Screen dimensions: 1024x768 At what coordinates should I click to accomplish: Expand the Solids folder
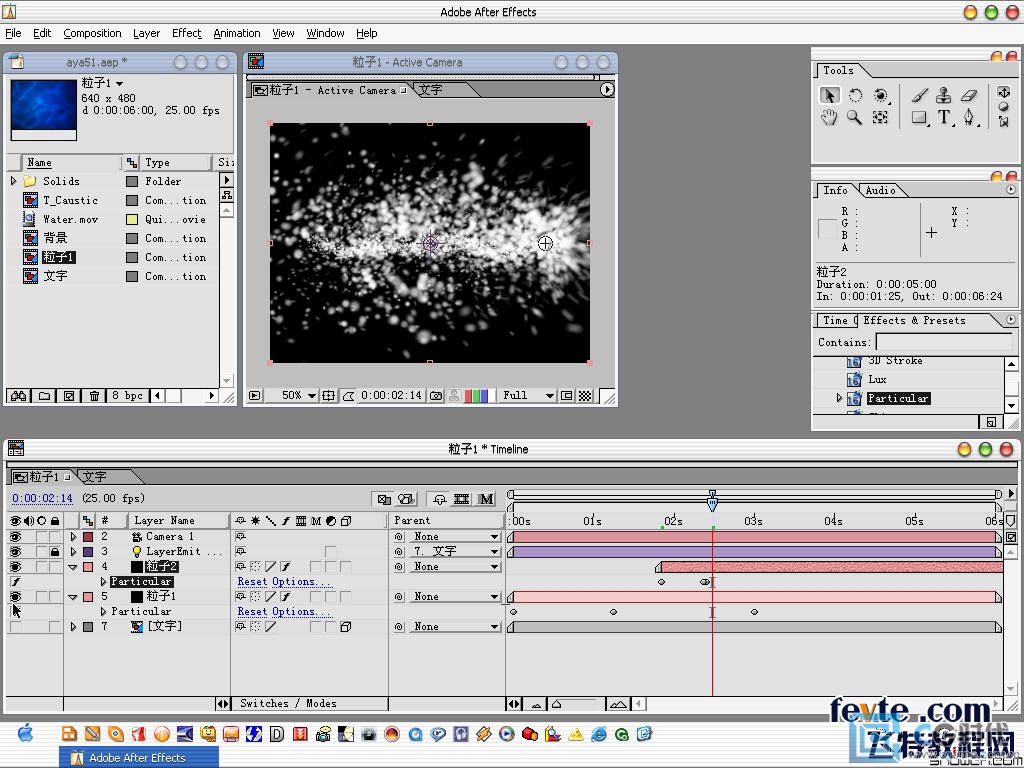[x=13, y=181]
